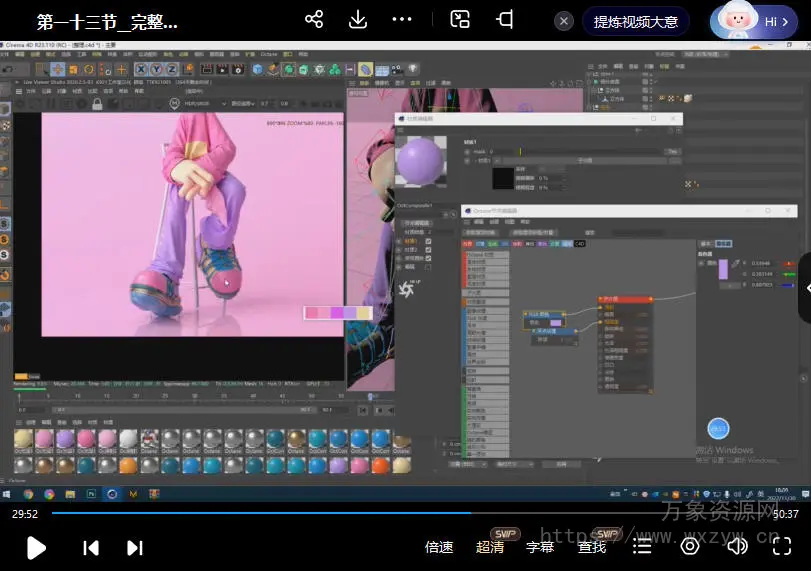
Task: Click the share icon in top bar
Action: pos(314,20)
